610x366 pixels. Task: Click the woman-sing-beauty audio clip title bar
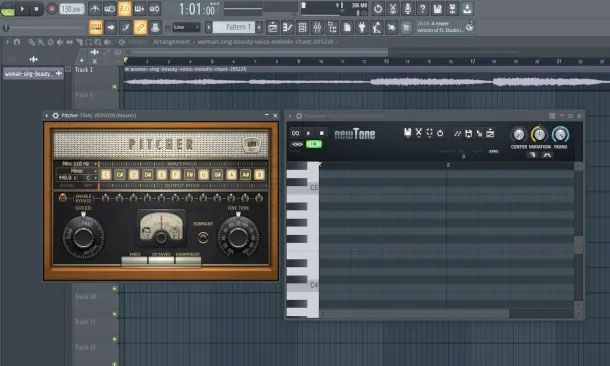click(366, 69)
